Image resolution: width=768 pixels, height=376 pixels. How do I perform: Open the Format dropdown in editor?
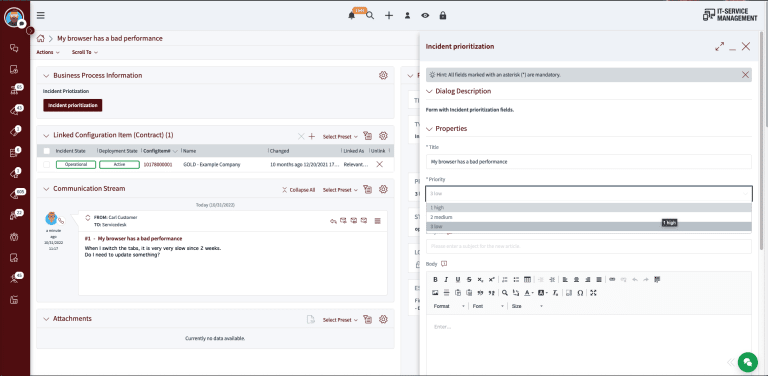coord(449,306)
